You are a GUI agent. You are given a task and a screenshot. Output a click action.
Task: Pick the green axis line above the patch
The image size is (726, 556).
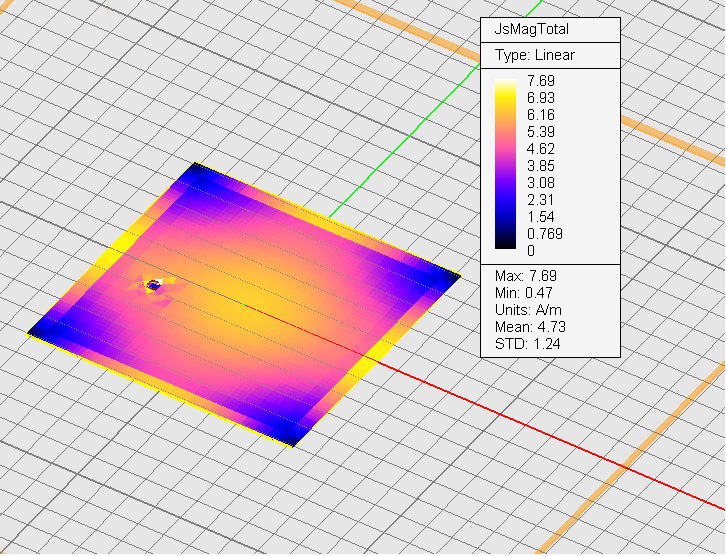pyautogui.click(x=400, y=140)
